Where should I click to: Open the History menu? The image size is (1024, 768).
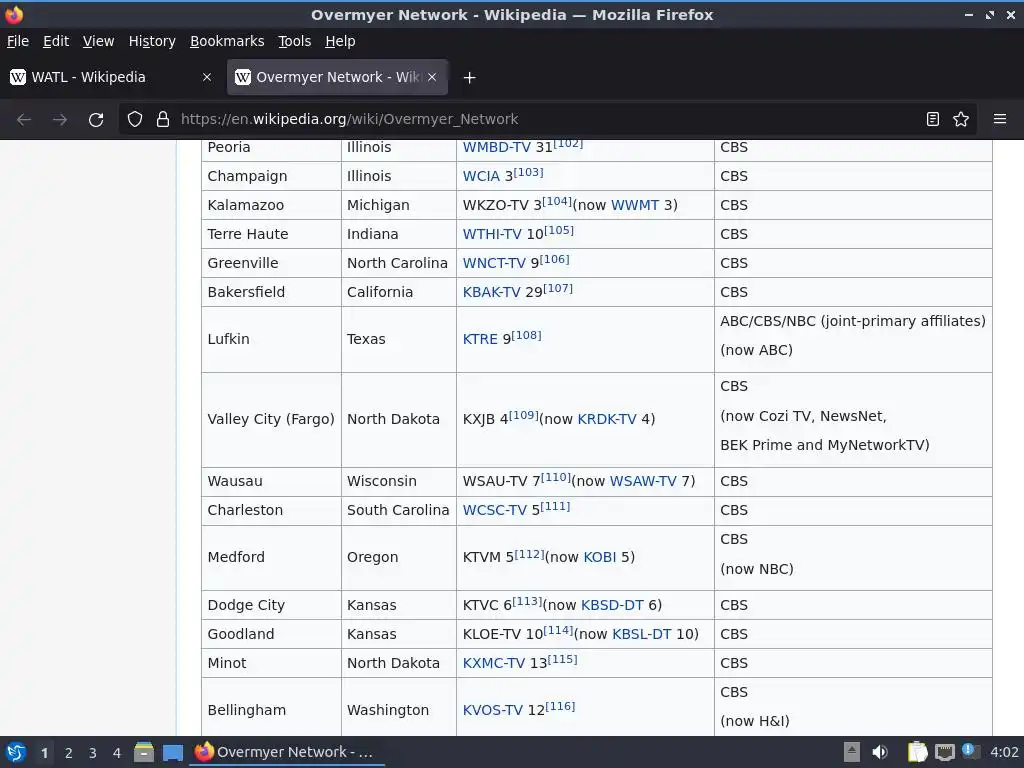point(152,41)
